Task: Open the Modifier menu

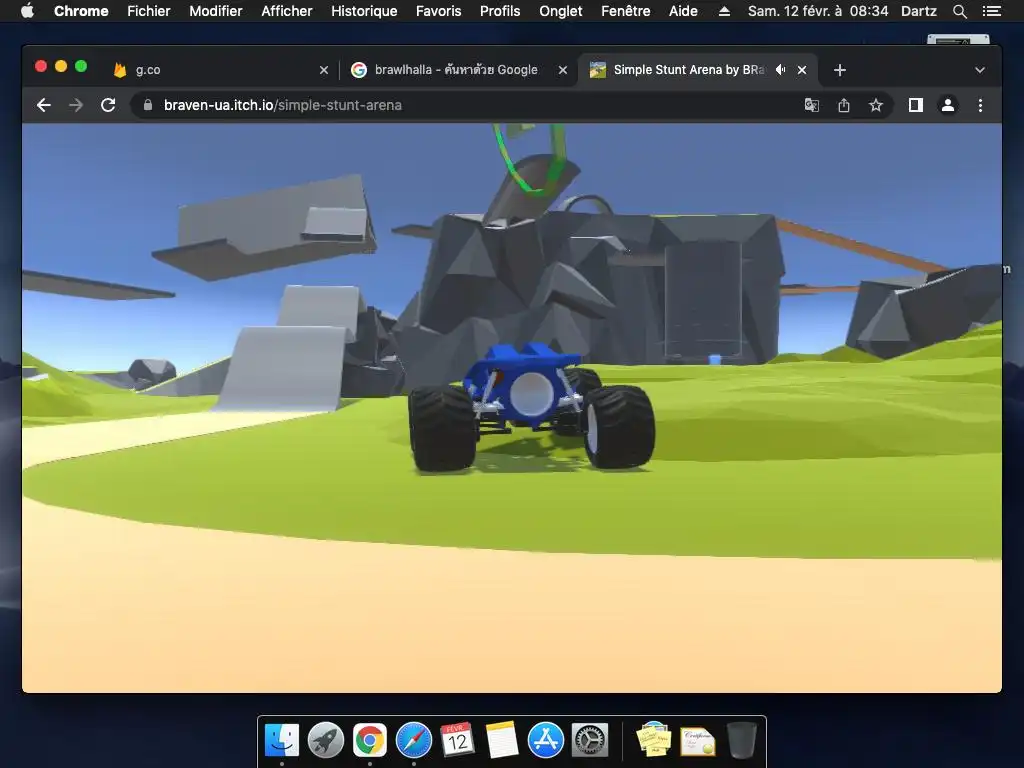Action: coord(216,11)
